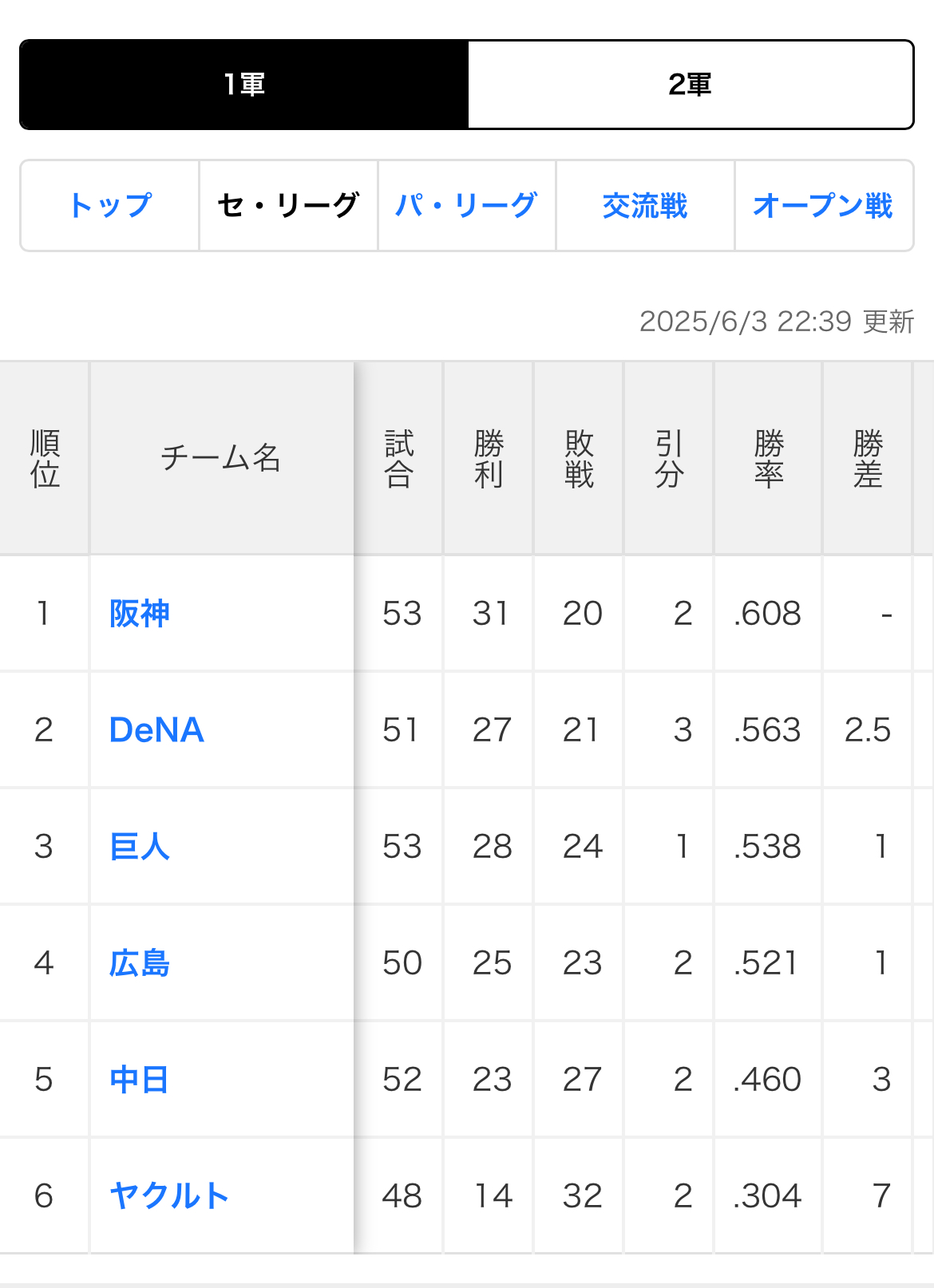The image size is (934, 1288).
Task: Open the 阪神 team link
Action: 140,614
